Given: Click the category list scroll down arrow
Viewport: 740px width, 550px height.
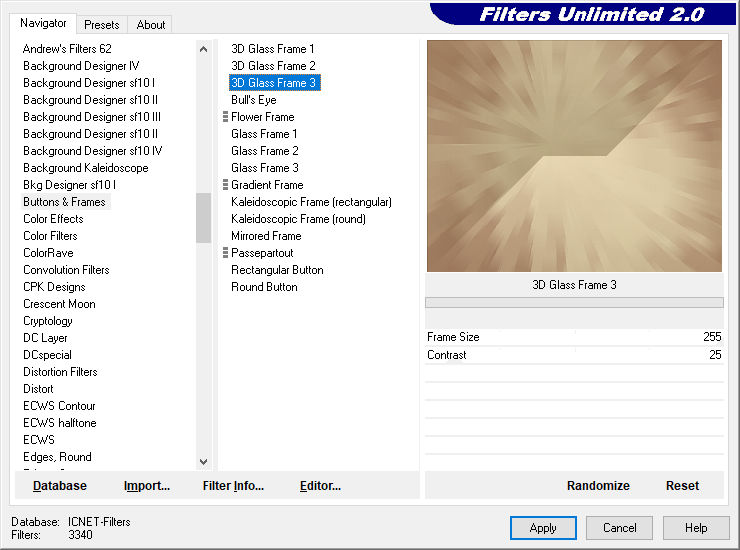Looking at the screenshot, I should click(203, 462).
